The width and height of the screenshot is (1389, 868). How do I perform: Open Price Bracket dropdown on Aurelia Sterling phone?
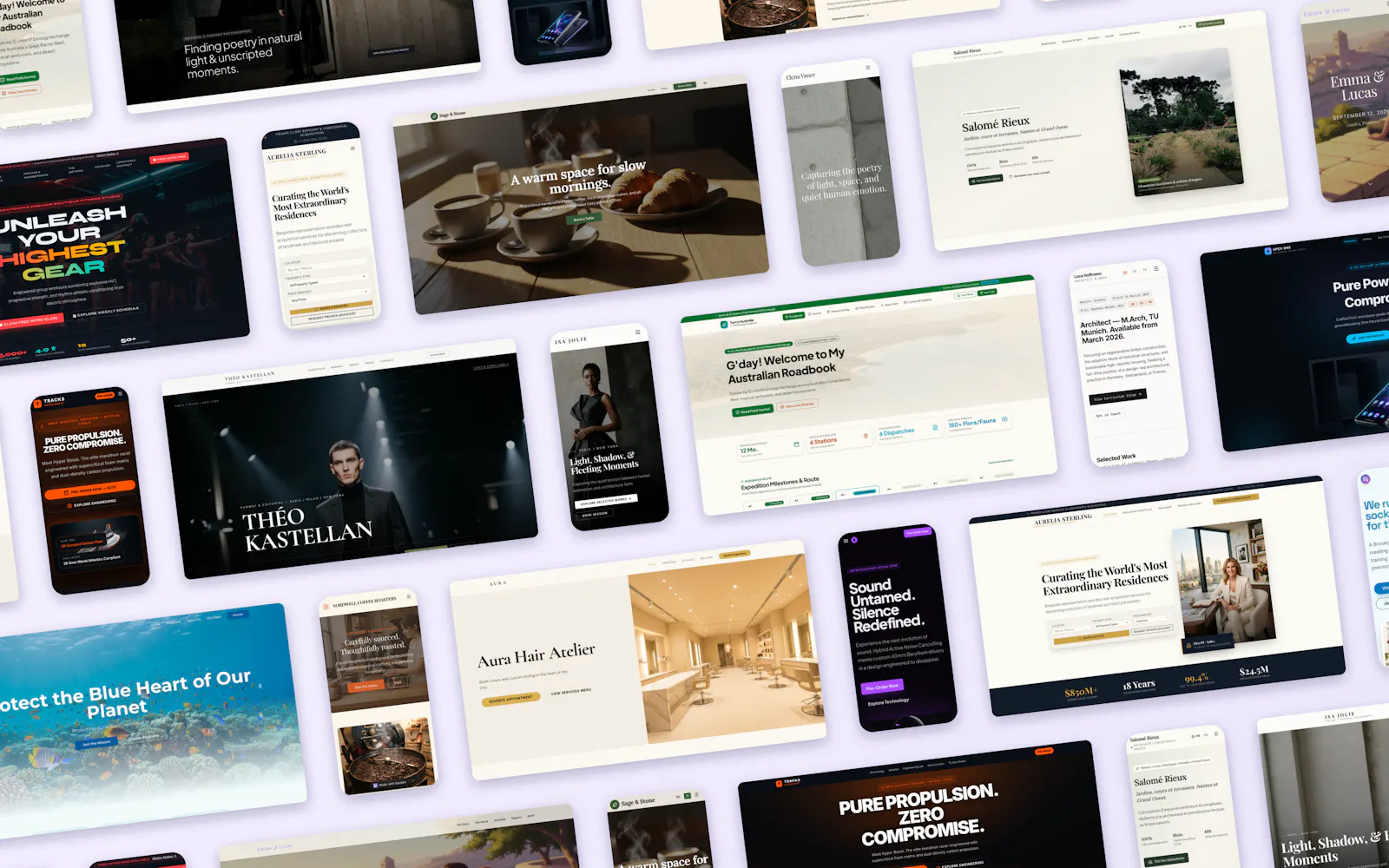(x=329, y=295)
